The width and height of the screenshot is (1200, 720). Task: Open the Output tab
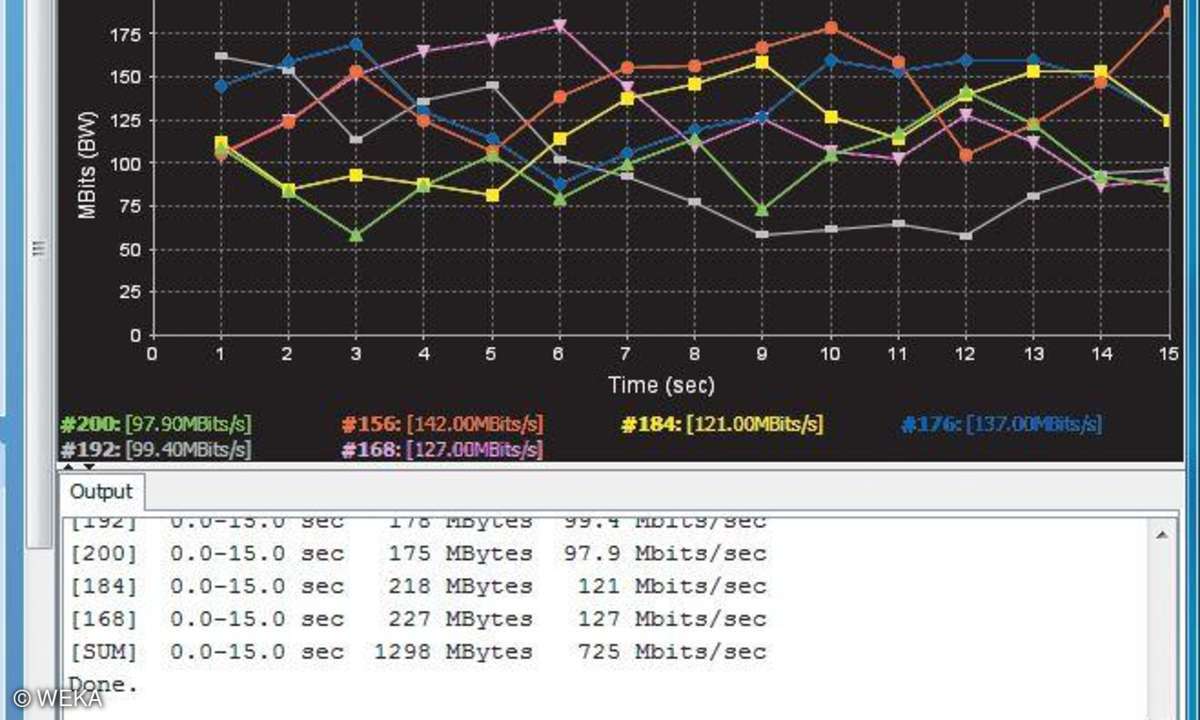[x=100, y=491]
